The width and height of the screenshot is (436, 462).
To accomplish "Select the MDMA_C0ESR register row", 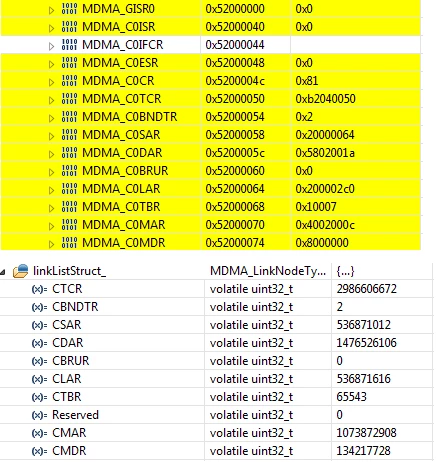I will 211,63.
